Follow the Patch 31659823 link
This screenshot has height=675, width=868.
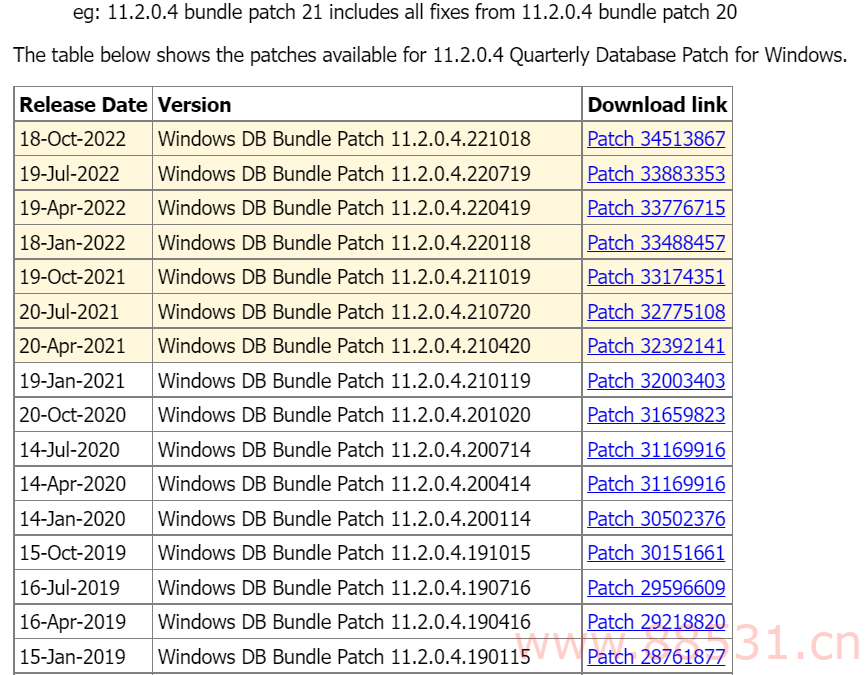coord(656,415)
